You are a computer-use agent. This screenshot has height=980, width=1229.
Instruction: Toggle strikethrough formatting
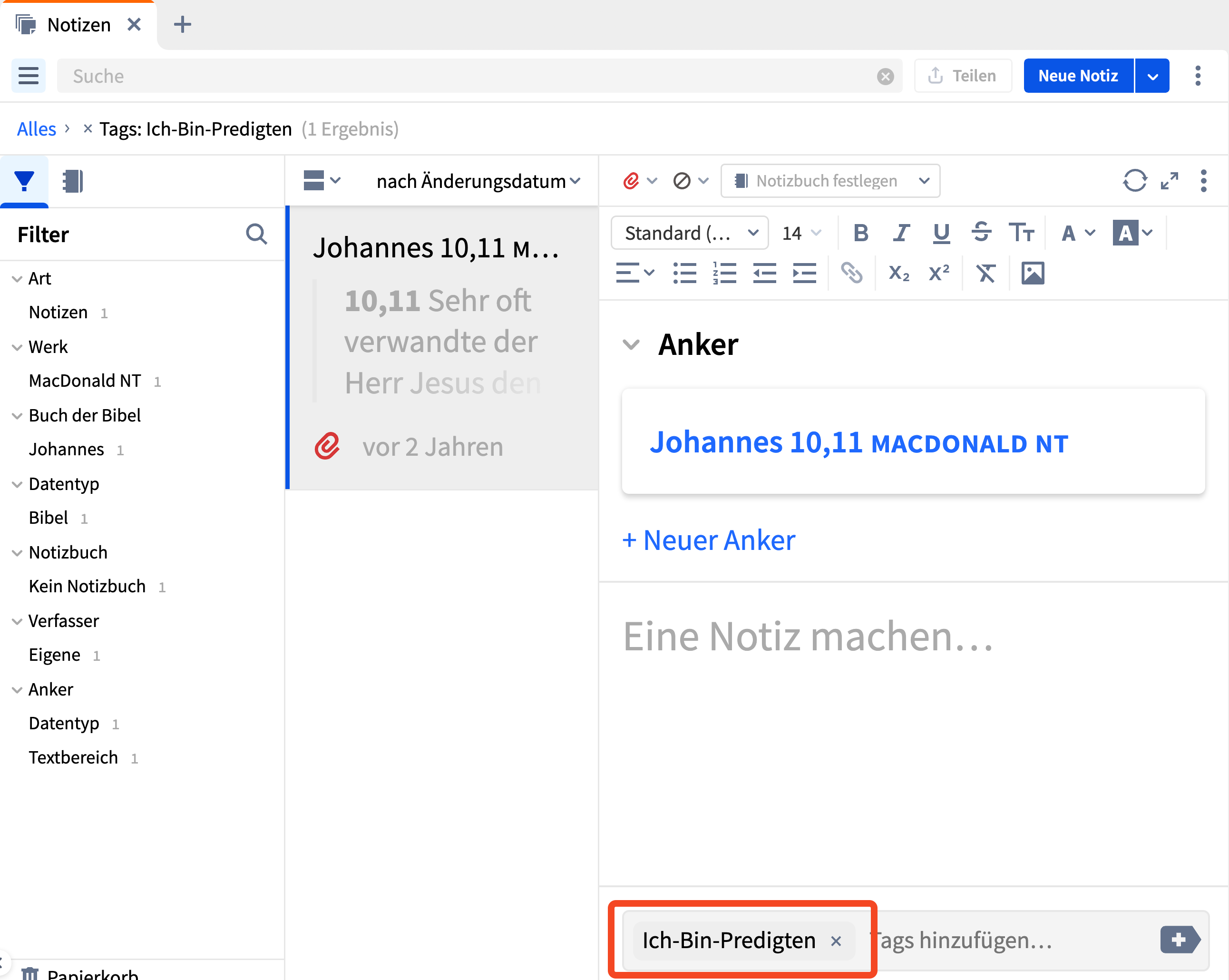point(981,233)
